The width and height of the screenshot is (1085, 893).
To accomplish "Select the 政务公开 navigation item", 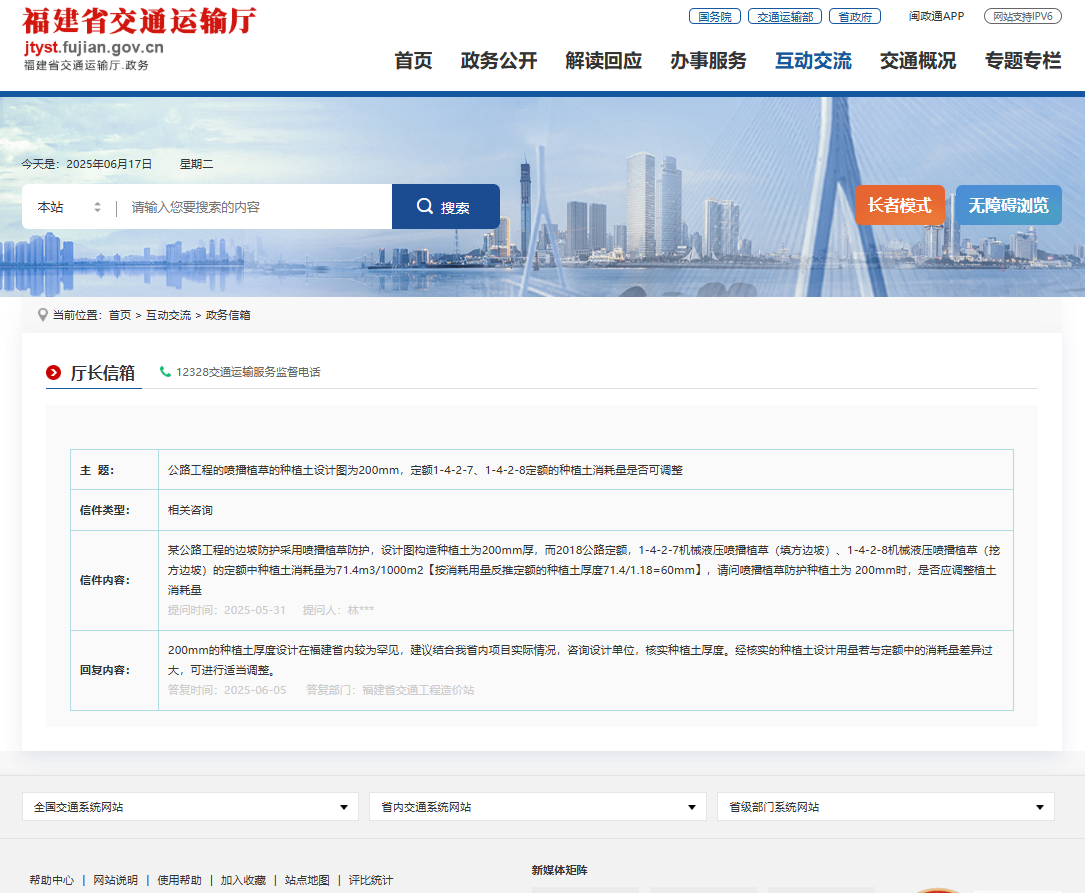I will point(499,61).
